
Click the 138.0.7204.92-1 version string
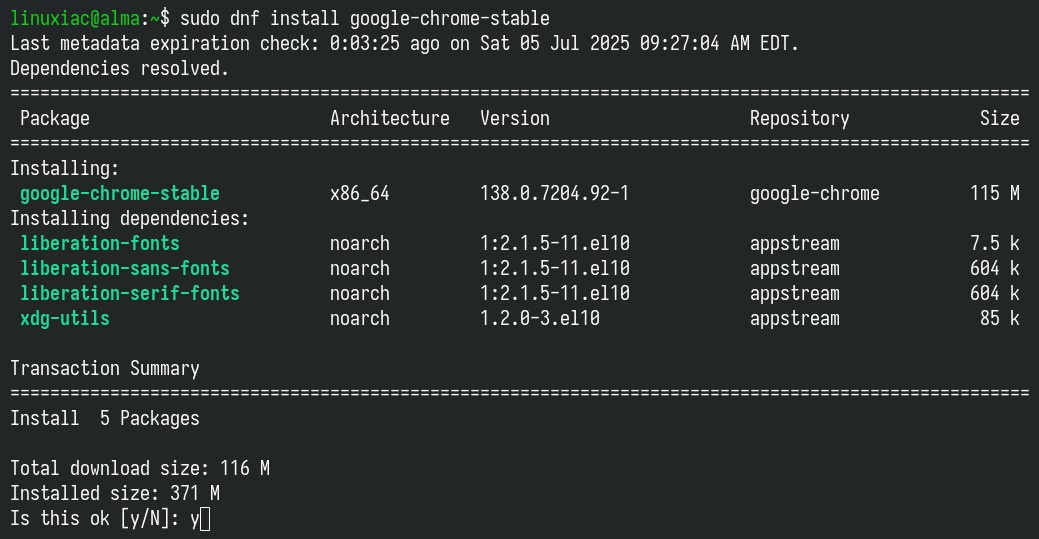click(x=555, y=194)
